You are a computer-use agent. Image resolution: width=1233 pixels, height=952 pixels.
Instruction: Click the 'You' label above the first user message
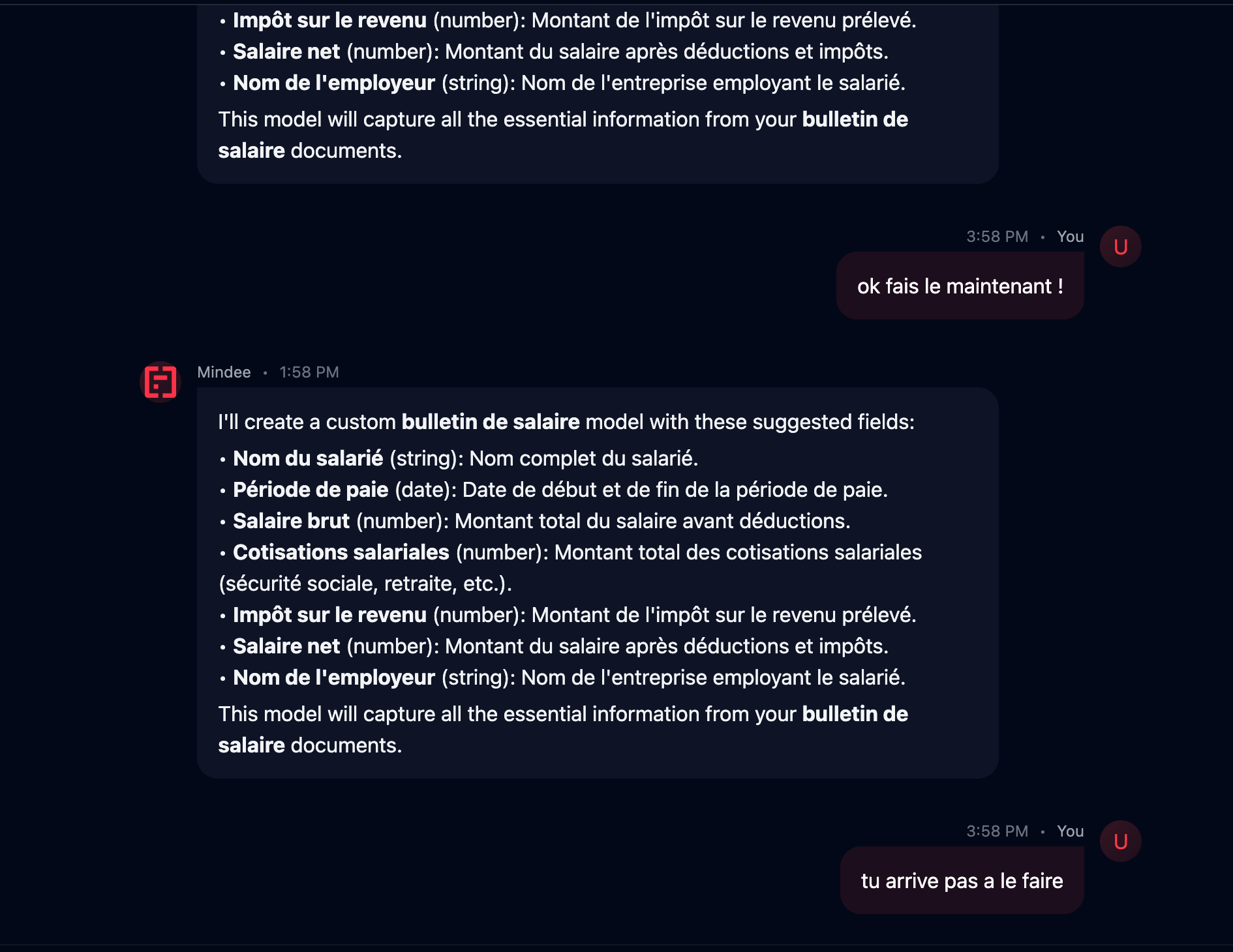[1071, 237]
